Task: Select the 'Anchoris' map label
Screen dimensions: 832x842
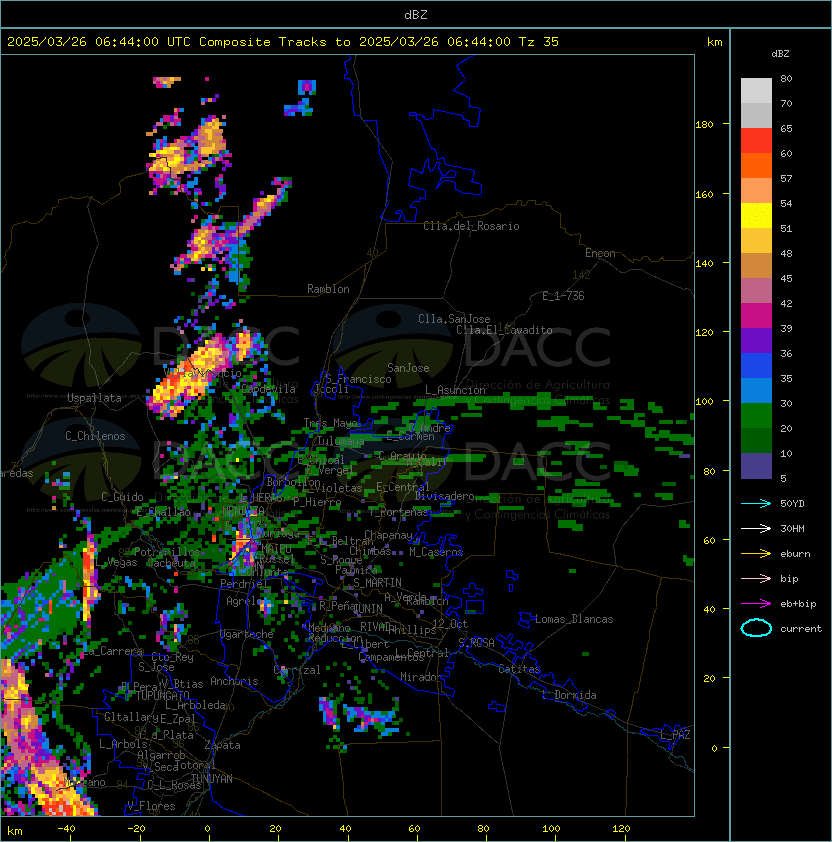Action: click(234, 681)
